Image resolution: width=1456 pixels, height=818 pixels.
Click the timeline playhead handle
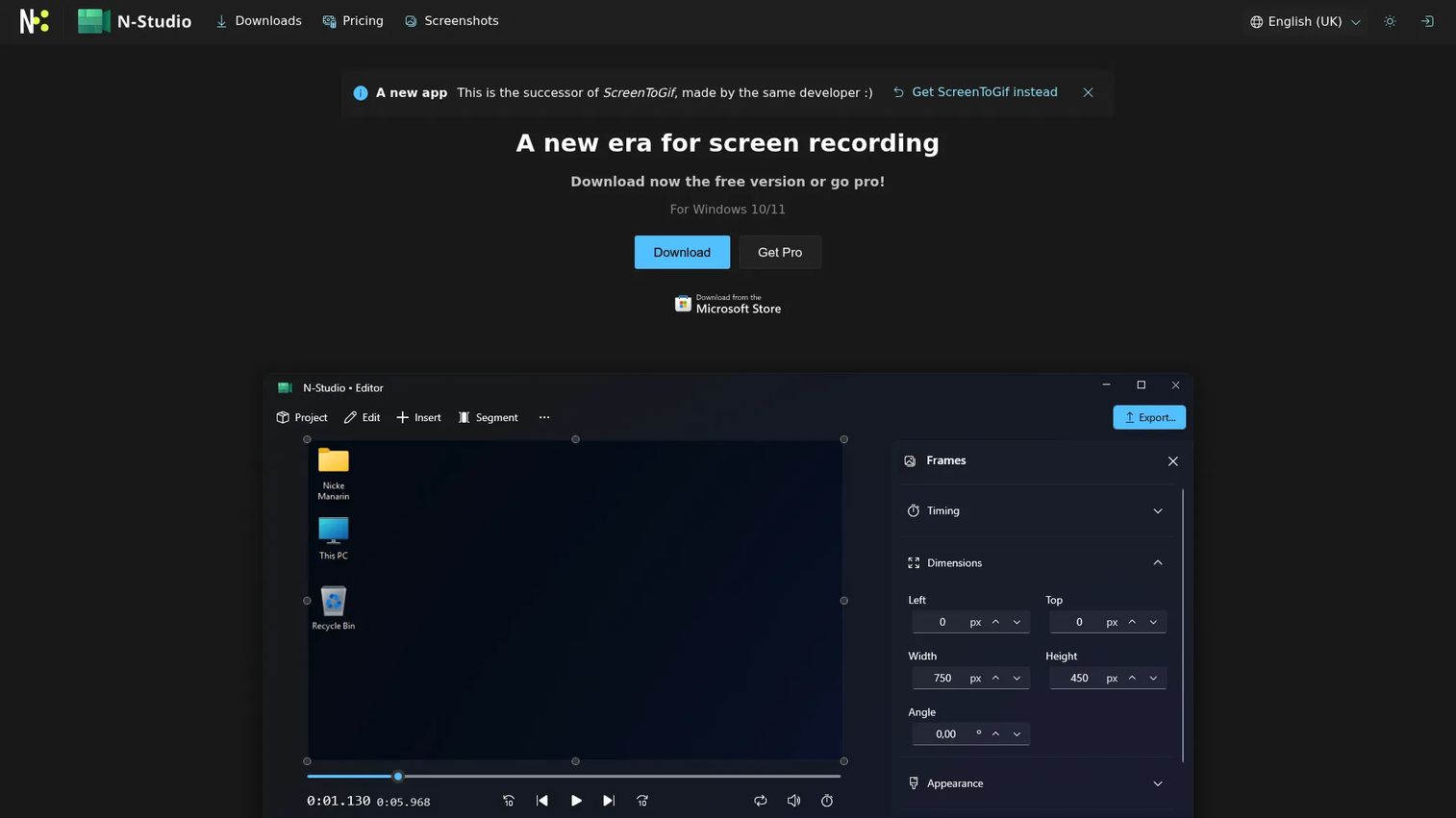pos(397,776)
